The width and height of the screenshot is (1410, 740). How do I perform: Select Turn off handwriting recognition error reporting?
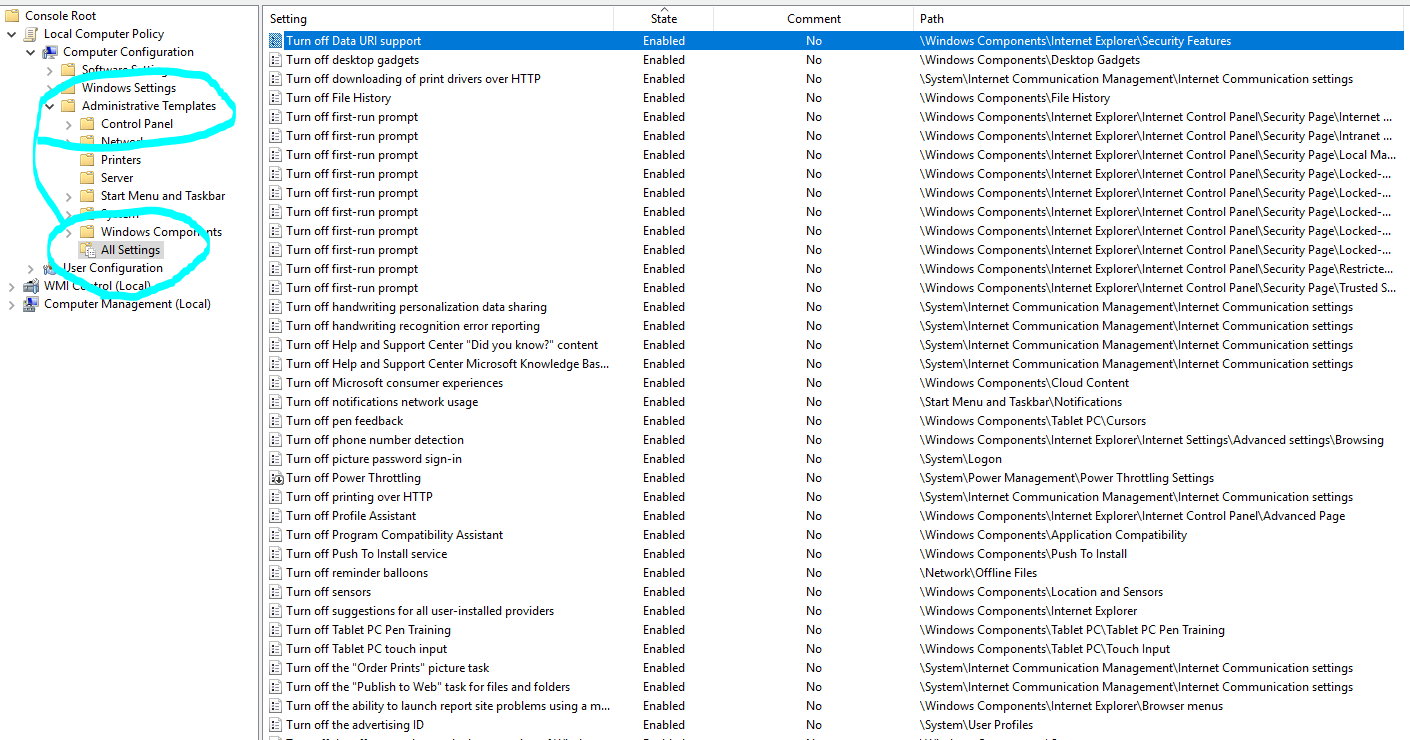(x=413, y=326)
